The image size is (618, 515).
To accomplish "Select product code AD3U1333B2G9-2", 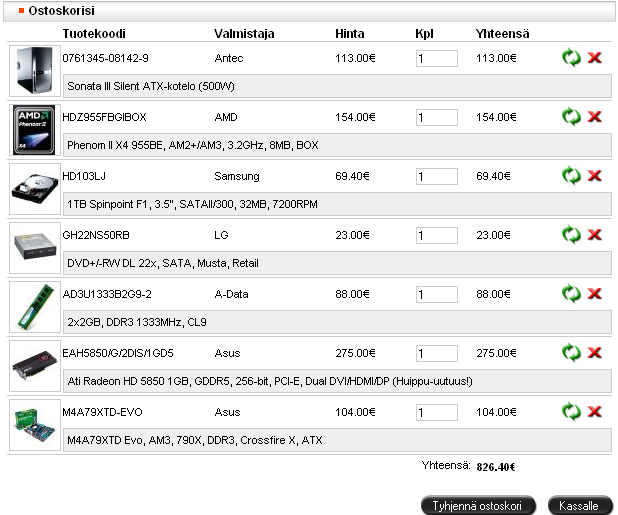I will pos(107,294).
